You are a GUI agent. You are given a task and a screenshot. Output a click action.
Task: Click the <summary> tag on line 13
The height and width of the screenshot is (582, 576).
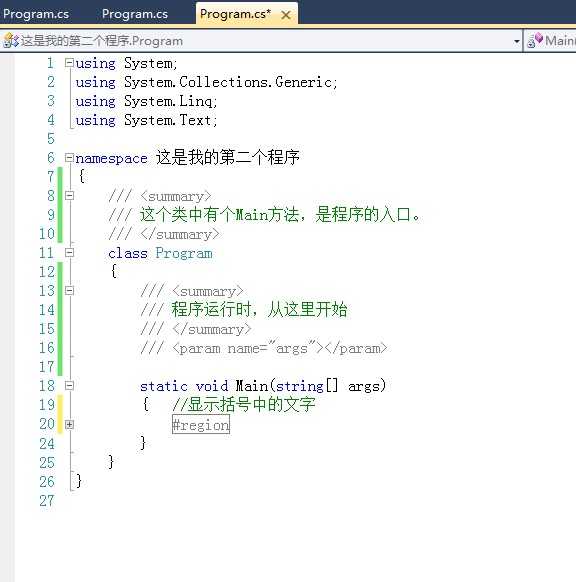click(208, 291)
